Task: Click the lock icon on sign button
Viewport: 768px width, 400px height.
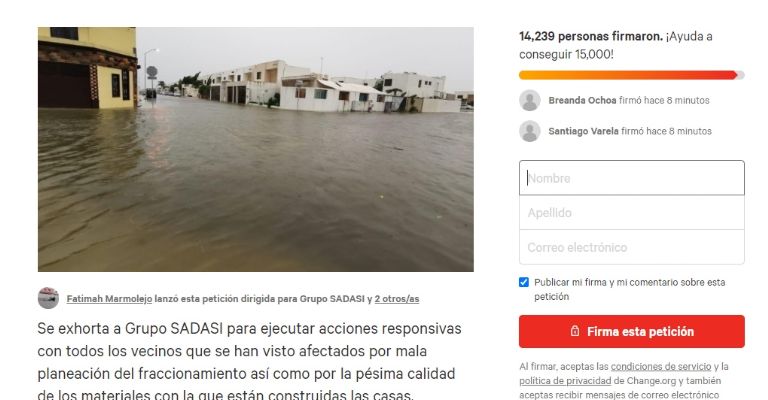Action: click(575, 331)
